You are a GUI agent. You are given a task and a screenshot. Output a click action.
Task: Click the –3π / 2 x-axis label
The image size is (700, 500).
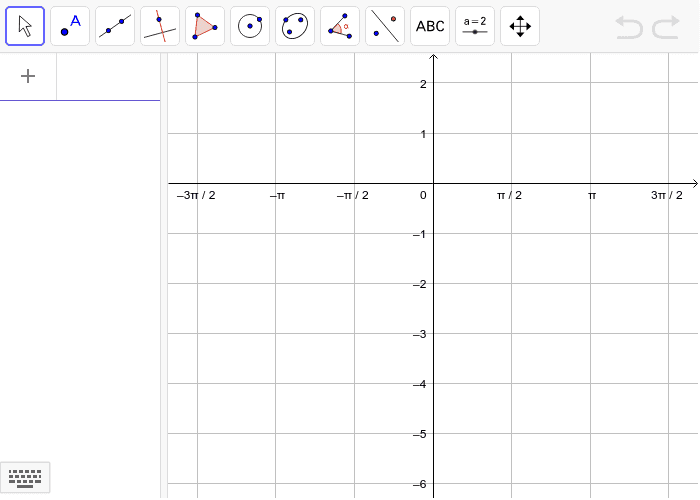tap(196, 195)
